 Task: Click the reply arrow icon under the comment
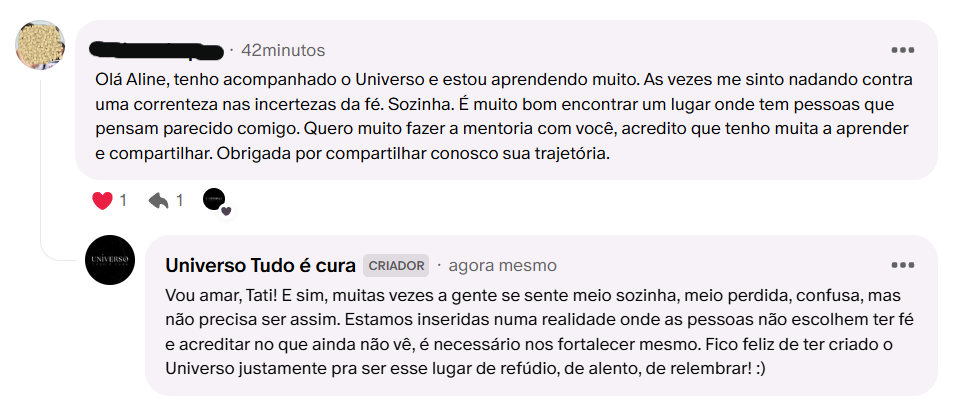click(158, 200)
